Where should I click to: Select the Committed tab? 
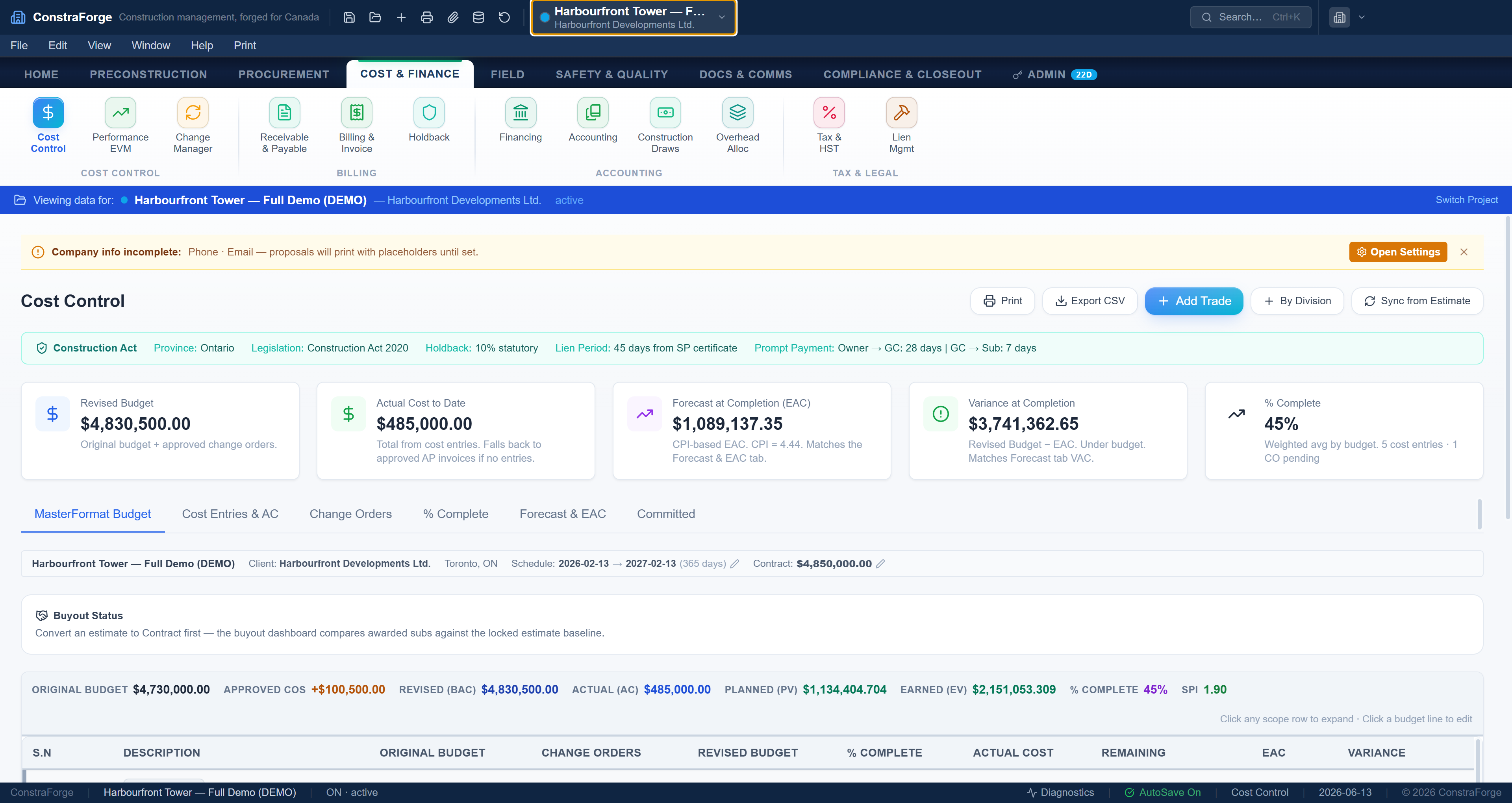[665, 514]
